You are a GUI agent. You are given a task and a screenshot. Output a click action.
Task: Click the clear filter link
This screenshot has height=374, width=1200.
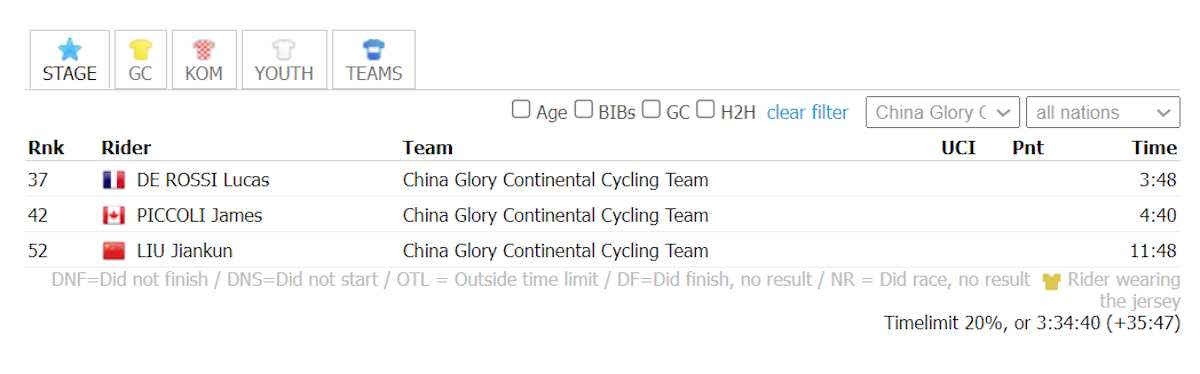(x=807, y=112)
